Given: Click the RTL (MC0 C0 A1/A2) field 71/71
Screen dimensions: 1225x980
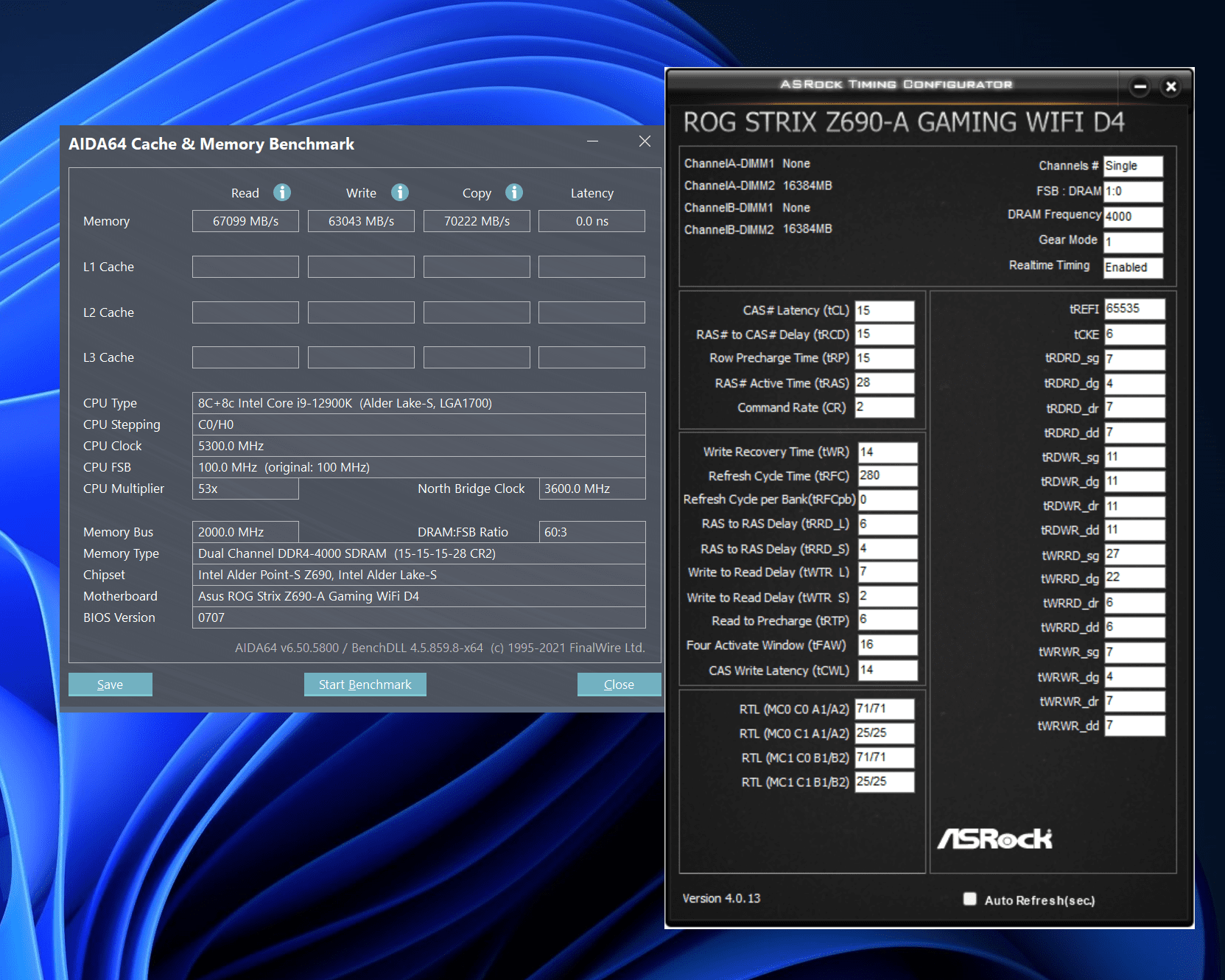Looking at the screenshot, I should (x=885, y=709).
